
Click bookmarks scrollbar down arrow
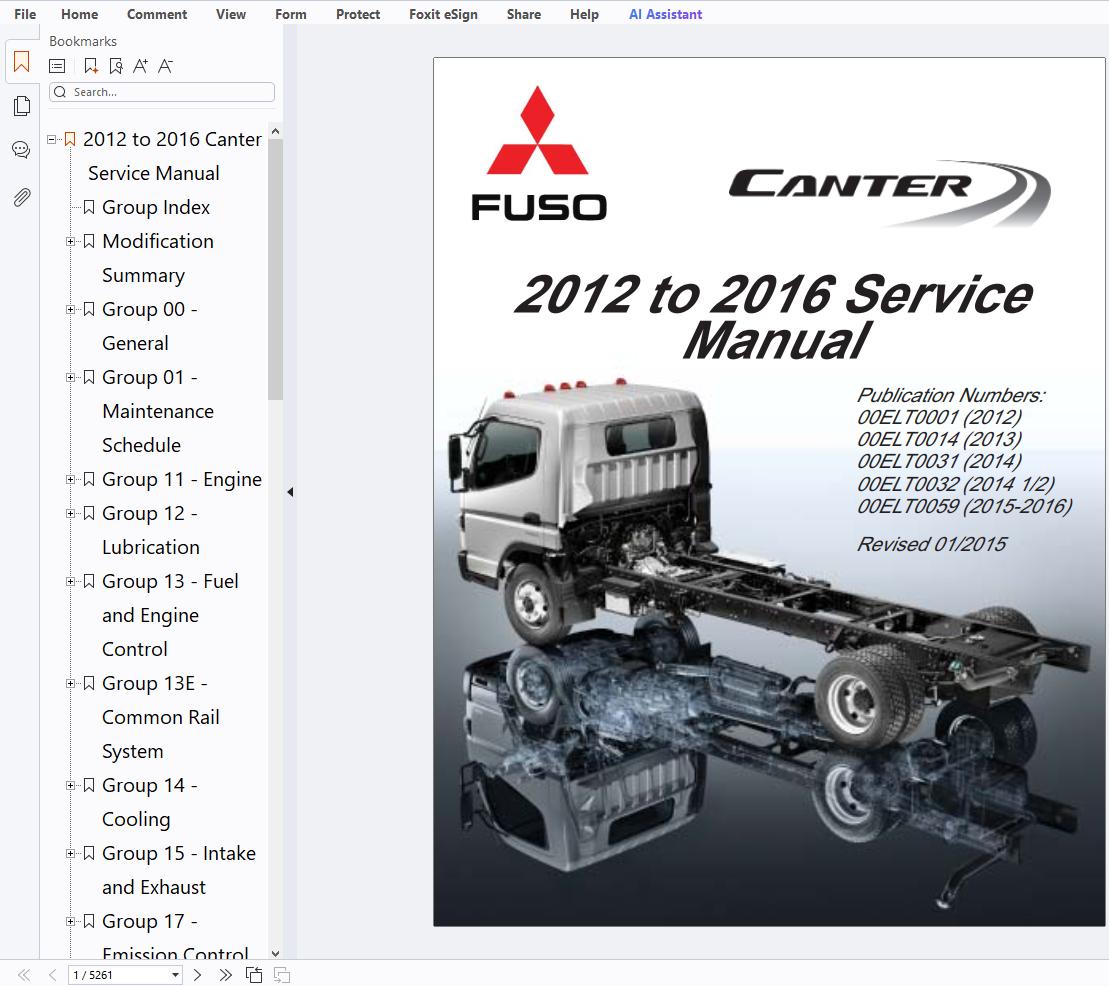pyautogui.click(x=276, y=953)
